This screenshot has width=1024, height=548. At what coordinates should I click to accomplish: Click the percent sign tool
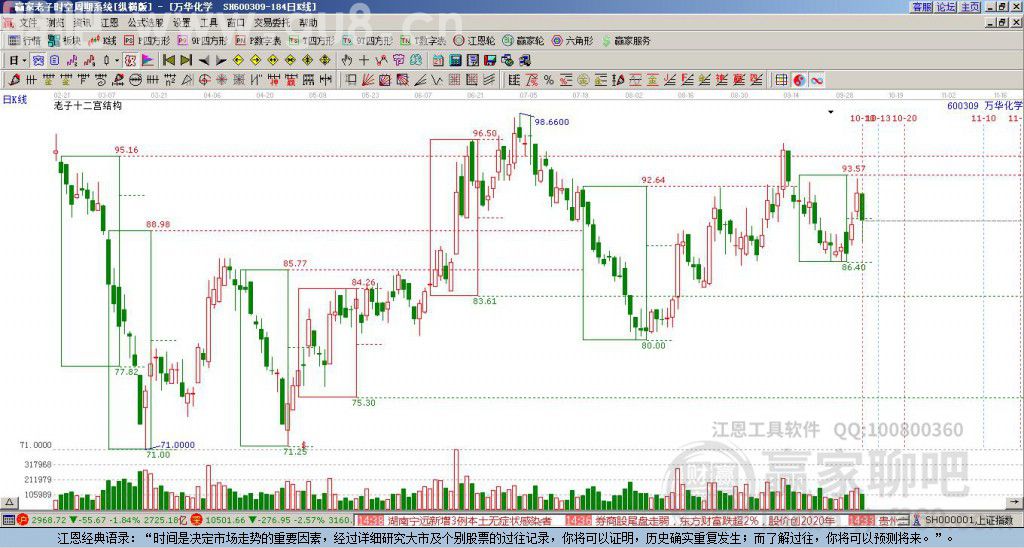pyautogui.click(x=549, y=80)
